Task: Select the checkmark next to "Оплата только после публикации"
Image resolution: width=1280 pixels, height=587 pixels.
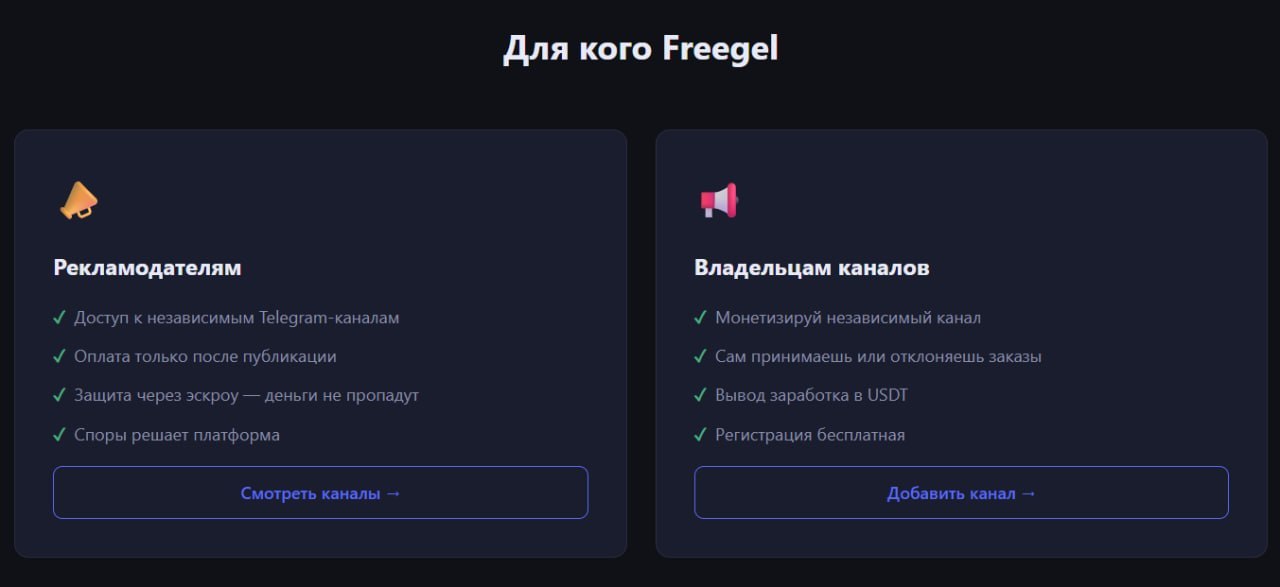Action: click(x=59, y=357)
